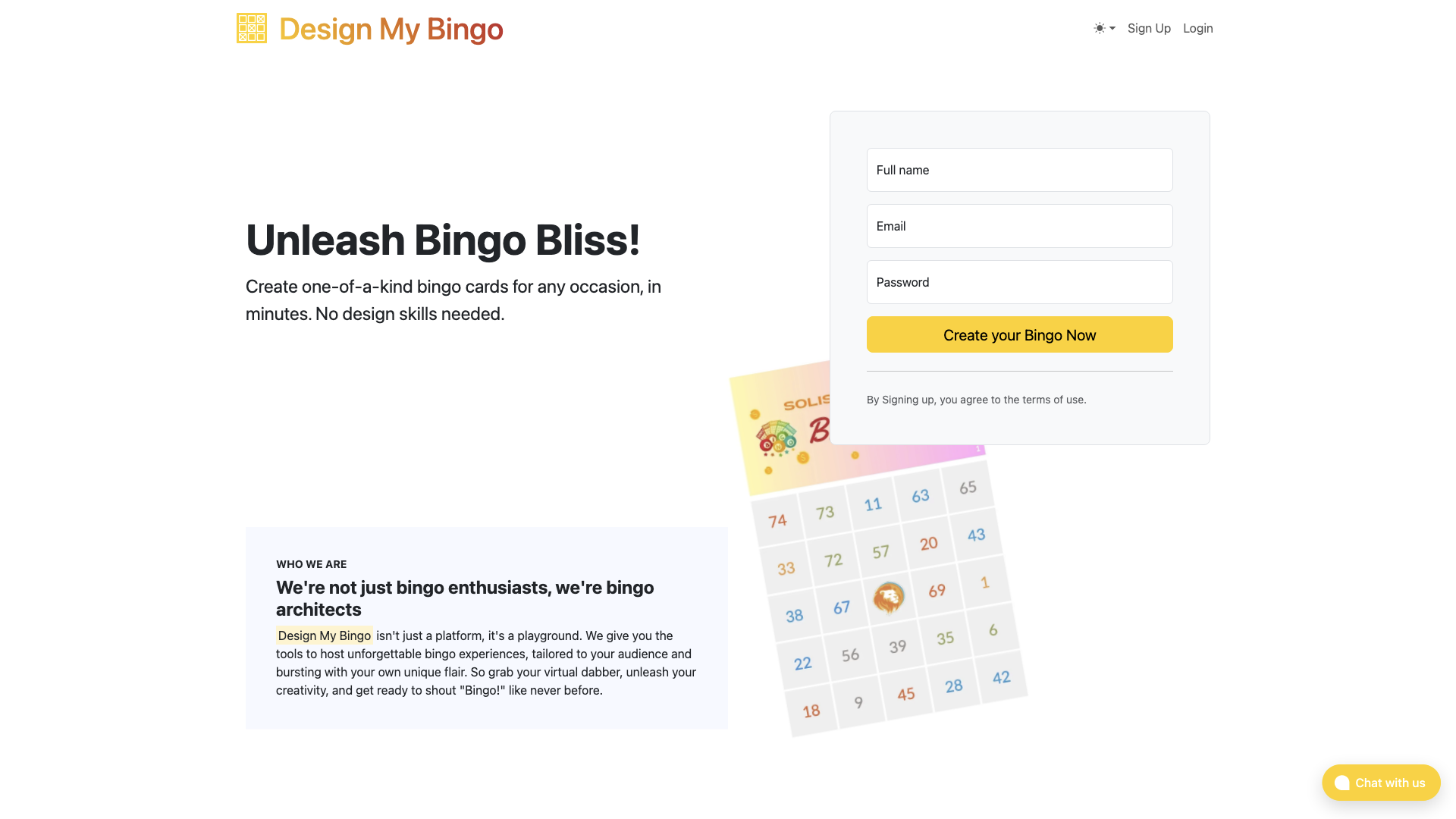Image resolution: width=1456 pixels, height=819 pixels.
Task: Click the chat bubble icon in Chat widget
Action: [x=1341, y=782]
